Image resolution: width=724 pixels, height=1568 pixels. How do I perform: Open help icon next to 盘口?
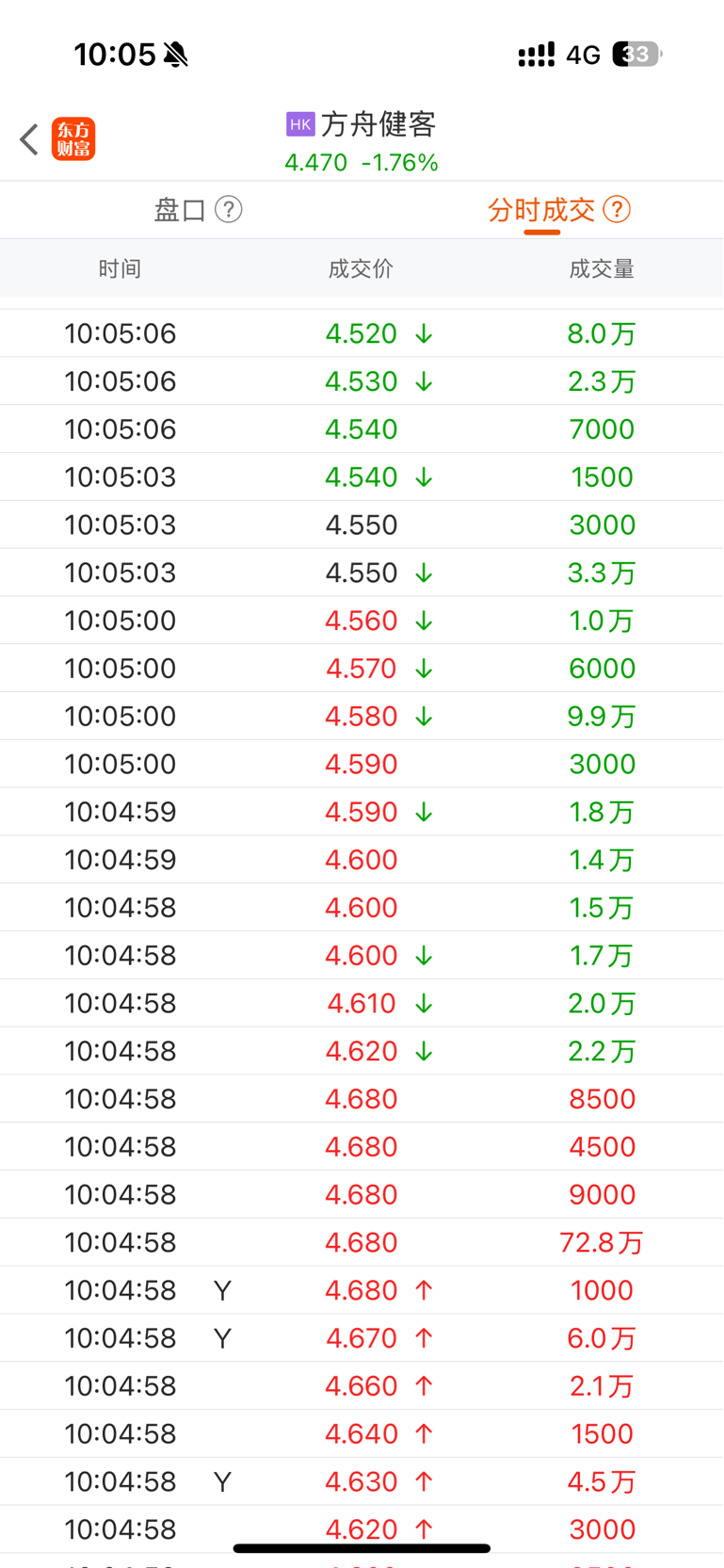(229, 209)
